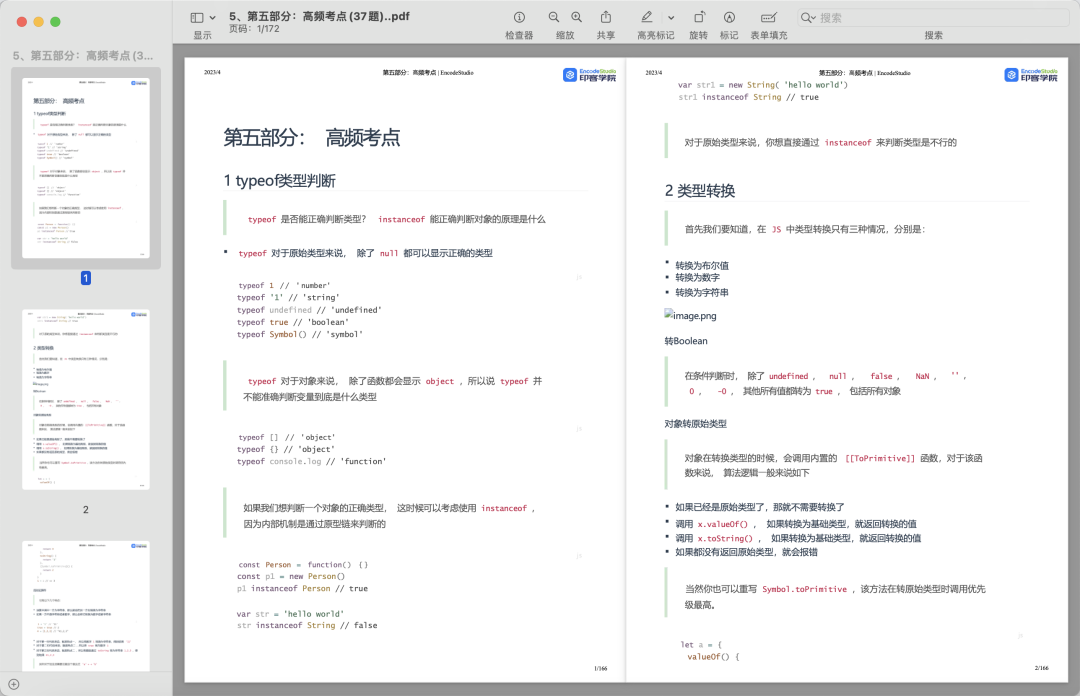
Task: Select the third page thumbnail in sidebar
Action: (x=85, y=606)
